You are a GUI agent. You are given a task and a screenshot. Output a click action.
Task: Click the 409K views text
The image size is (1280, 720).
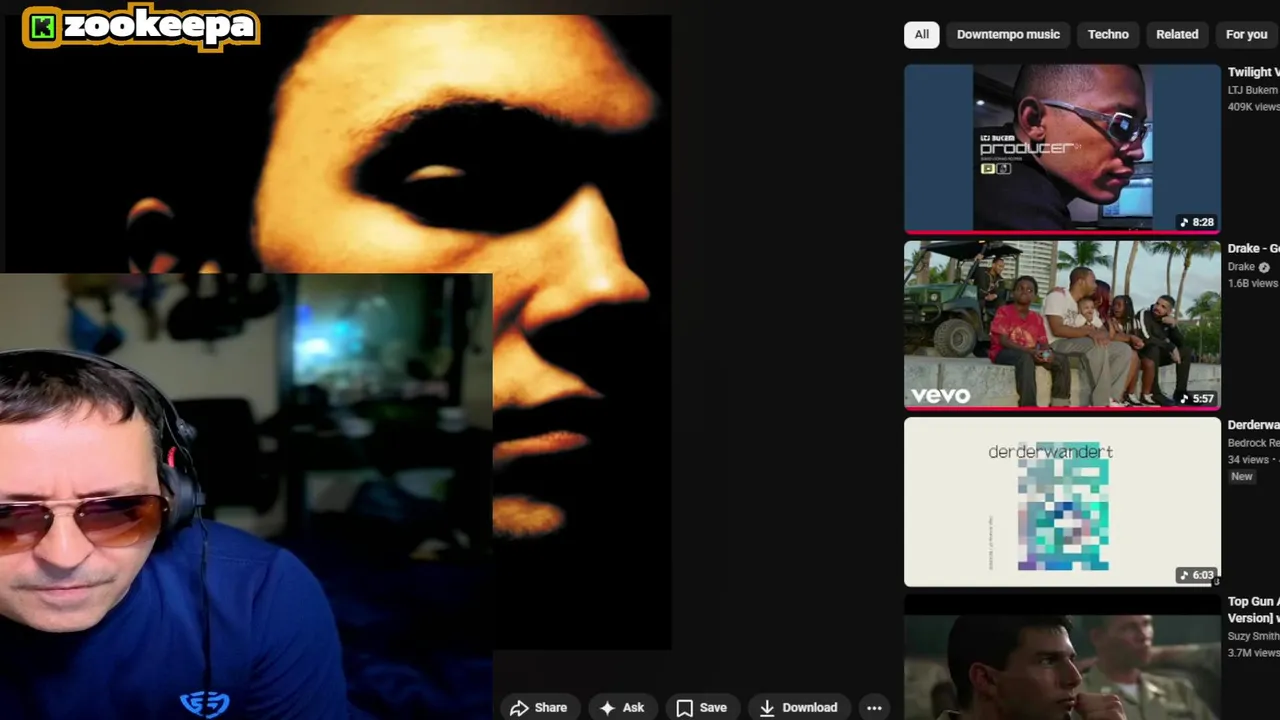click(x=1253, y=107)
